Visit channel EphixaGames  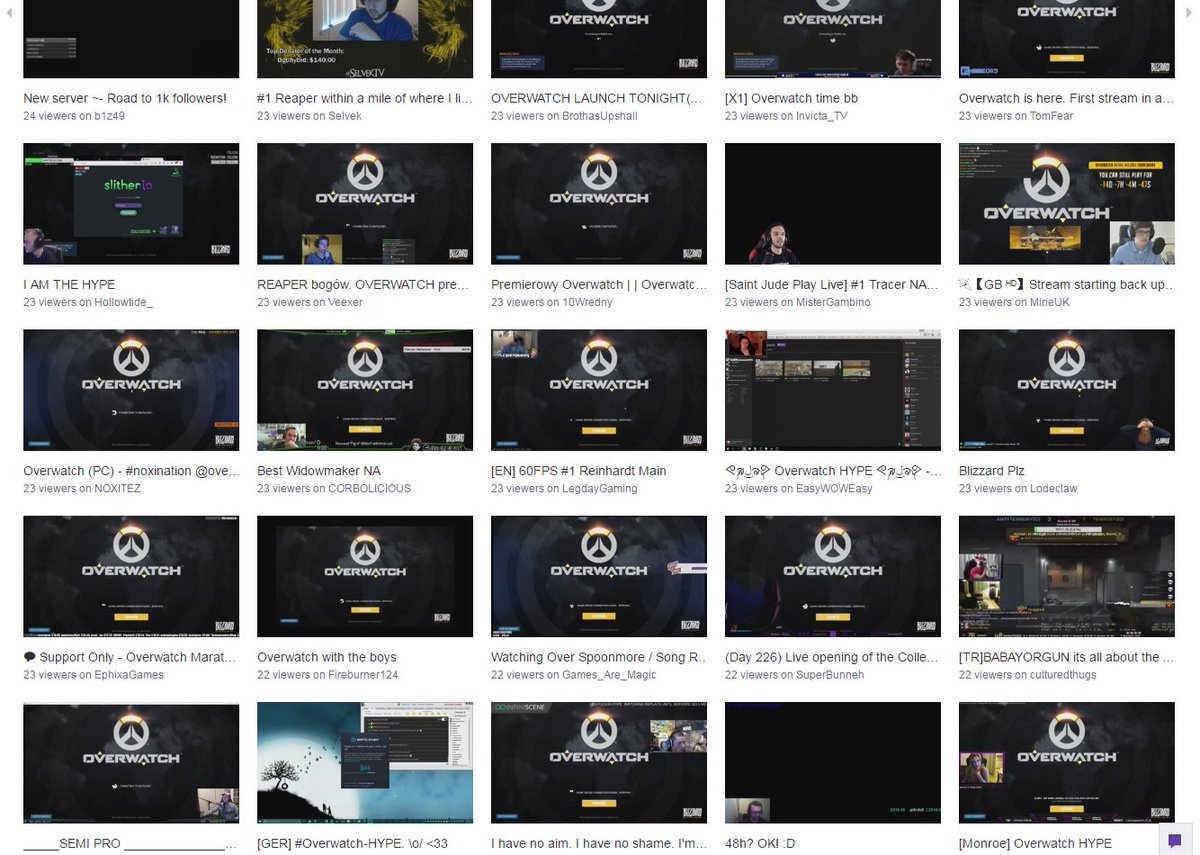pyautogui.click(x=131, y=675)
